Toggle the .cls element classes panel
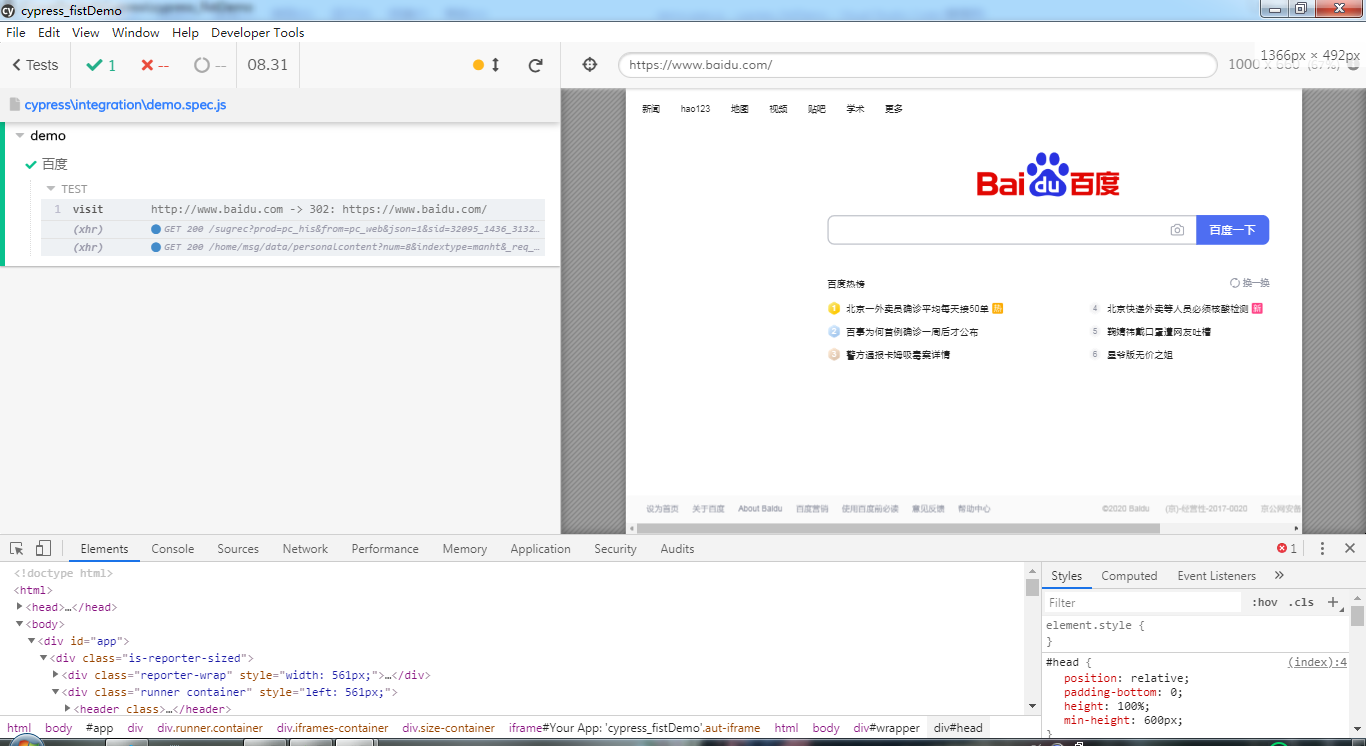The height and width of the screenshot is (746, 1366). coord(1301,603)
